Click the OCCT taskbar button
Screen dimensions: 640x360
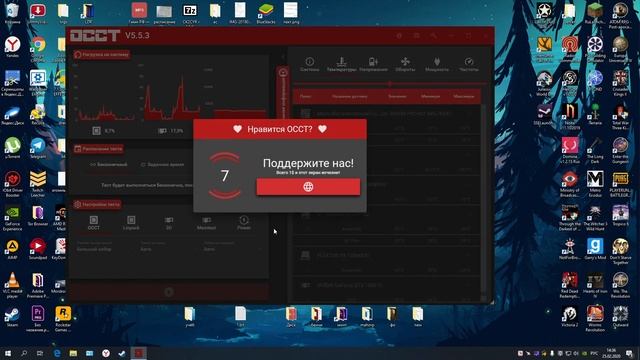(x=138, y=353)
